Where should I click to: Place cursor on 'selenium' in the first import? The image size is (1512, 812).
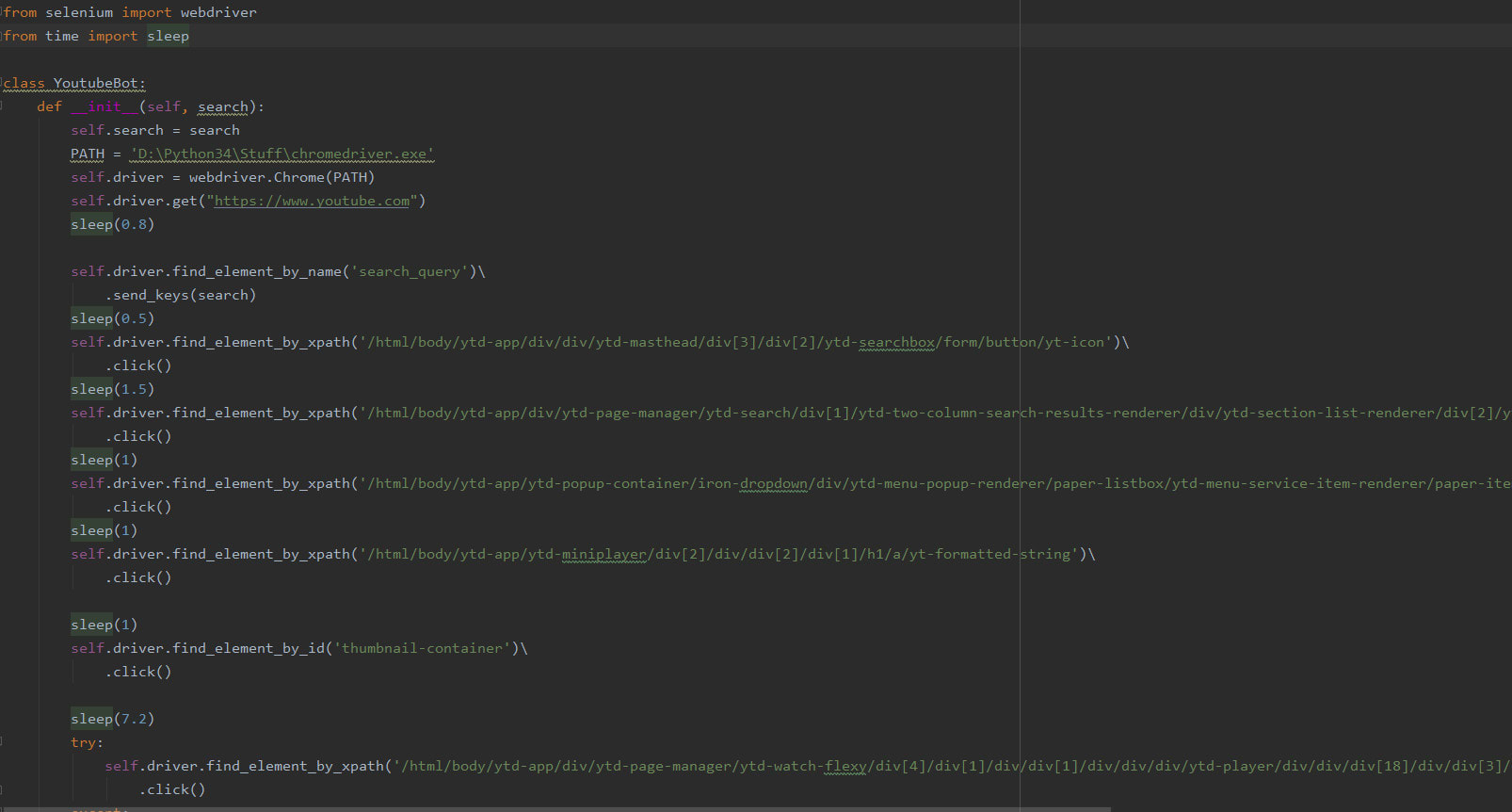pyautogui.click(x=79, y=12)
